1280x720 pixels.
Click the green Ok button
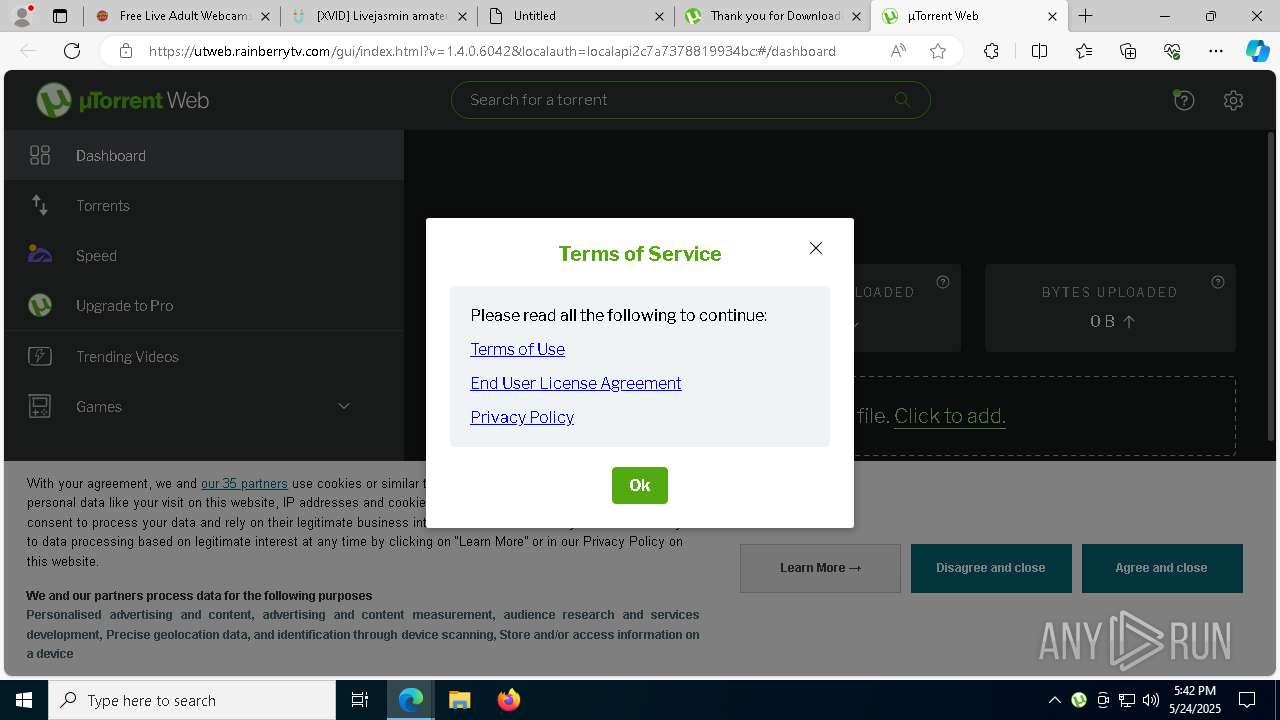click(640, 485)
